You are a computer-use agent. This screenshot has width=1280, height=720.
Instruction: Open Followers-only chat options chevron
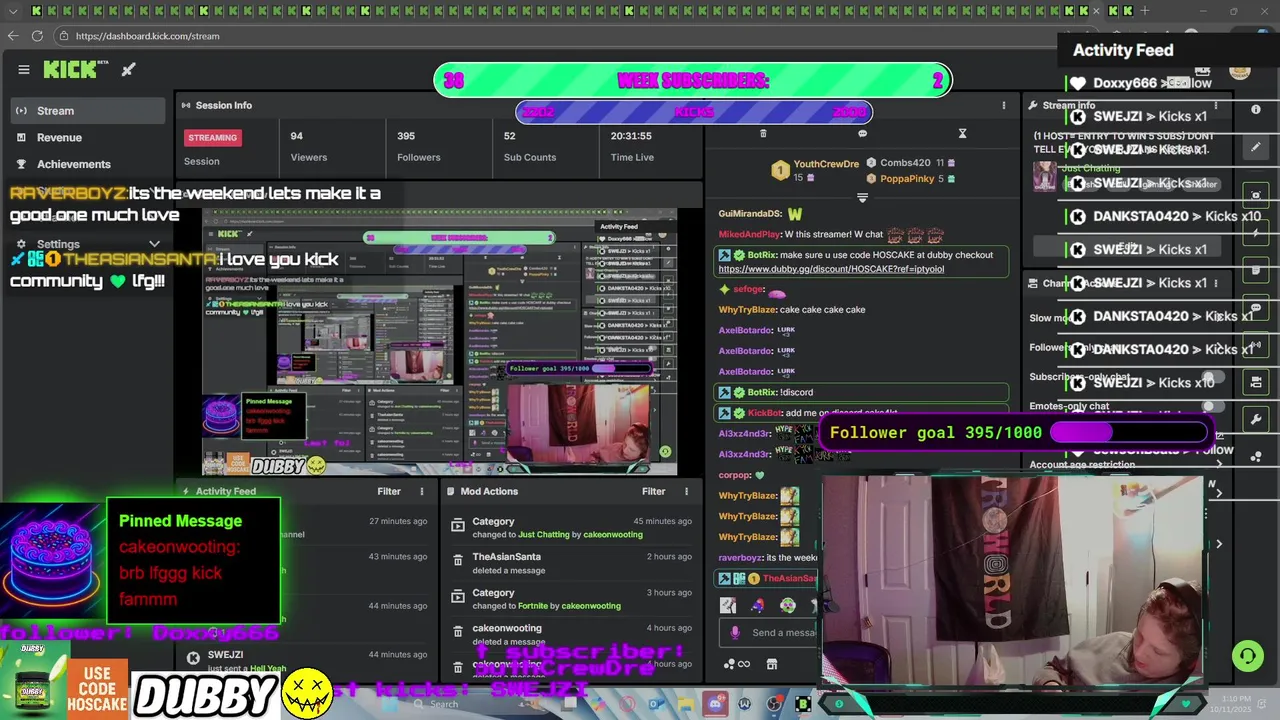click(x=1218, y=347)
